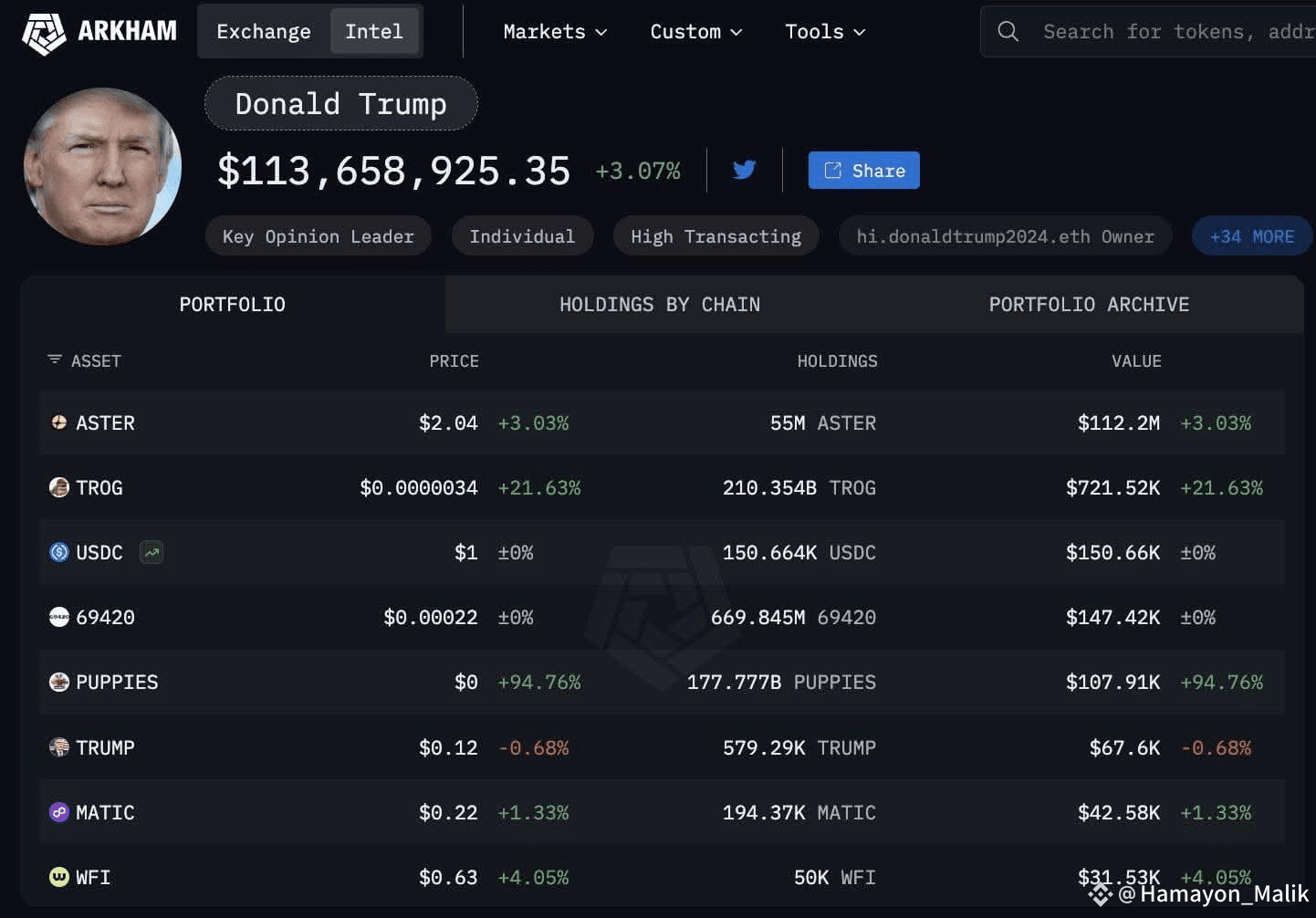
Task: Click the 177.777B PUPPIES holdings cell
Action: click(x=781, y=682)
